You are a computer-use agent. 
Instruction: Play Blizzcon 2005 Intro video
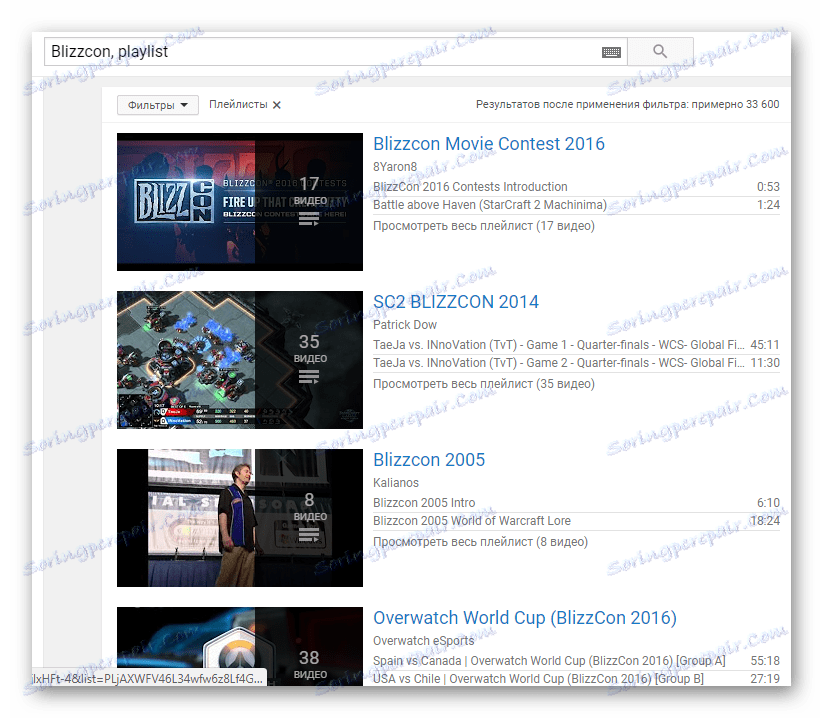tap(424, 503)
